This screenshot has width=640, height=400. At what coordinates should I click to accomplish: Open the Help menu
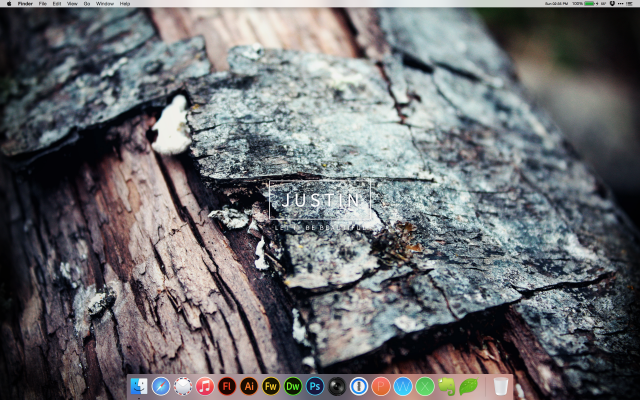[125, 3]
